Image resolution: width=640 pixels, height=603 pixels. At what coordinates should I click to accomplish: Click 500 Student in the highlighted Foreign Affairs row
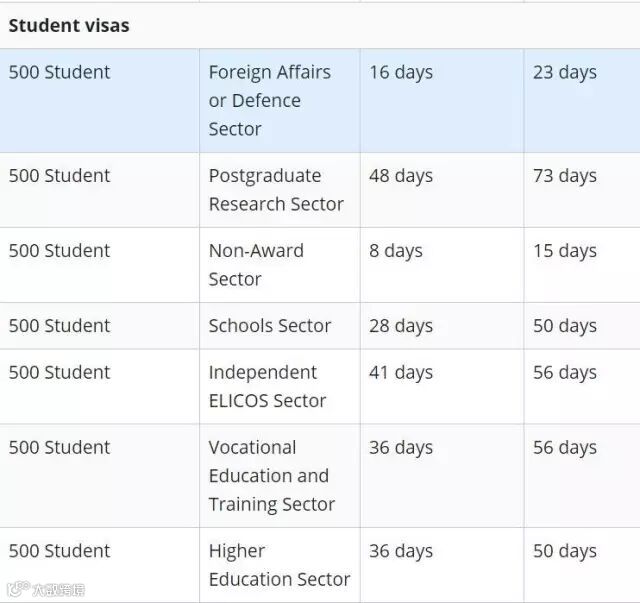point(60,72)
